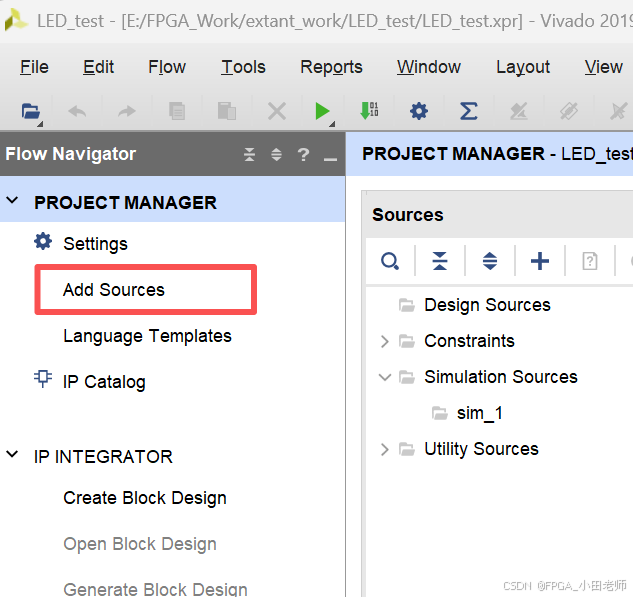Image resolution: width=633 pixels, height=597 pixels.
Task: Click the Paste icon in toolbar
Action: [227, 111]
